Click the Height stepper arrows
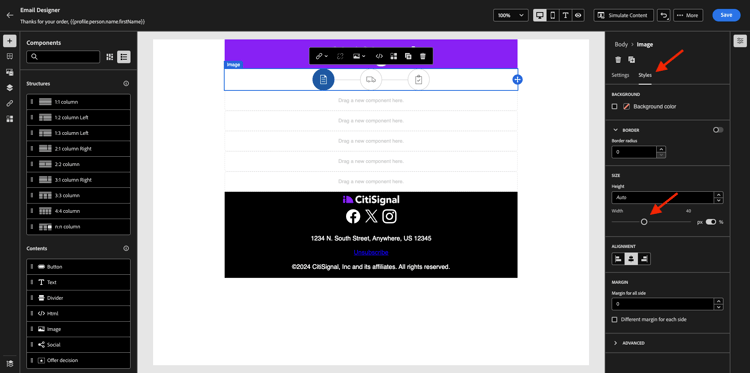 click(x=718, y=197)
